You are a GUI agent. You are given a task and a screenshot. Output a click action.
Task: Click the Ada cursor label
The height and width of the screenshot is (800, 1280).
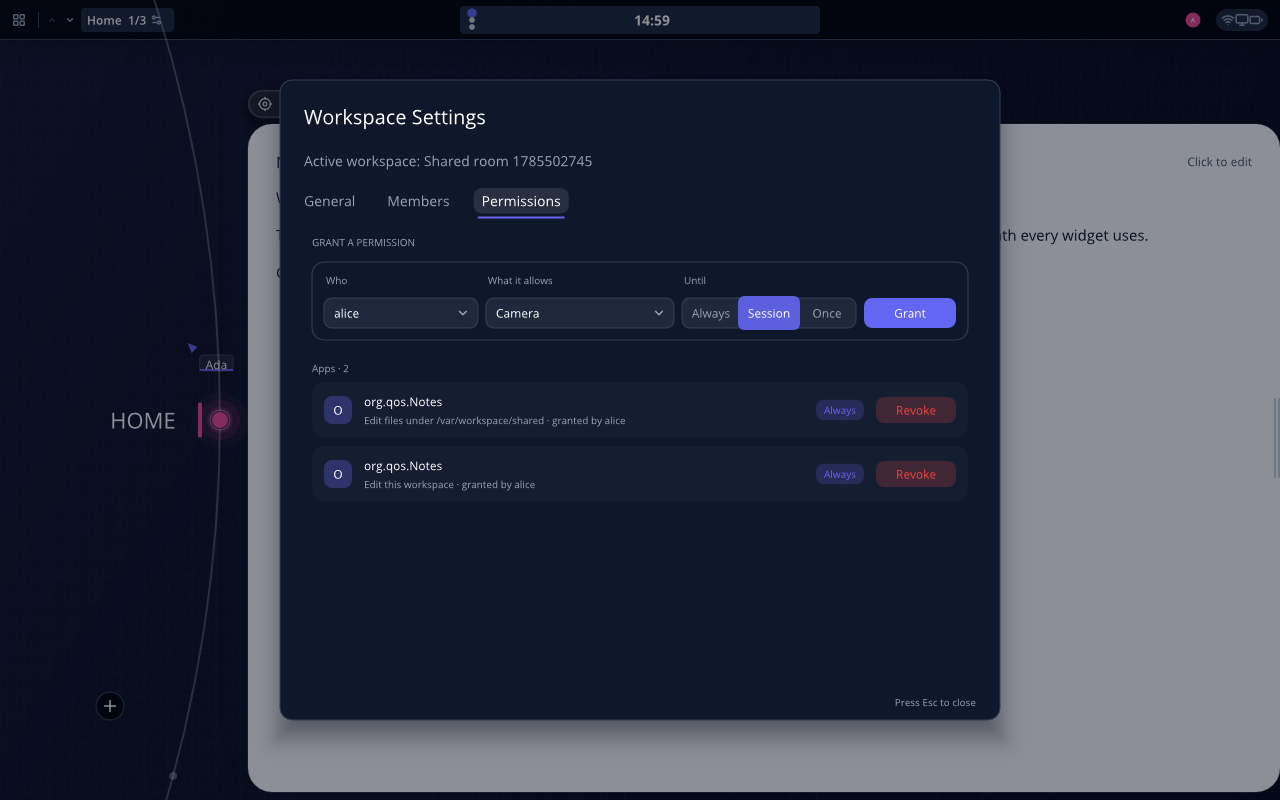coord(216,364)
